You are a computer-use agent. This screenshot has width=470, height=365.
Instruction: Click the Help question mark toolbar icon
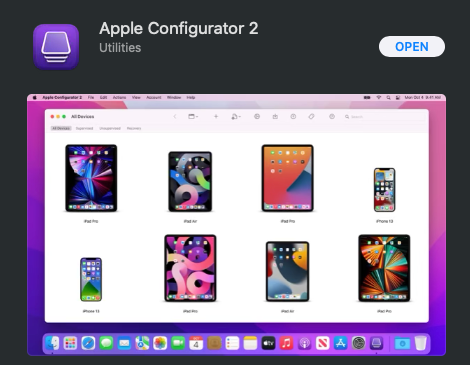point(332,116)
